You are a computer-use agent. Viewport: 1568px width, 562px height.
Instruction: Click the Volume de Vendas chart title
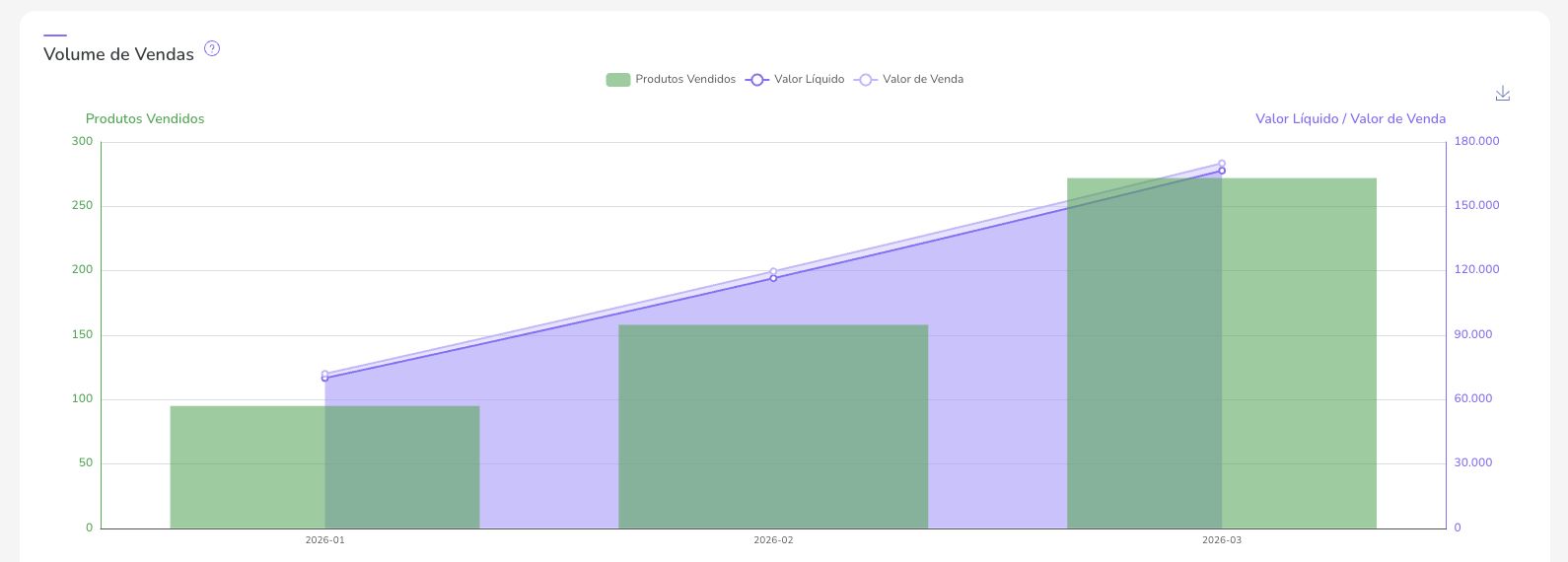coord(118,54)
